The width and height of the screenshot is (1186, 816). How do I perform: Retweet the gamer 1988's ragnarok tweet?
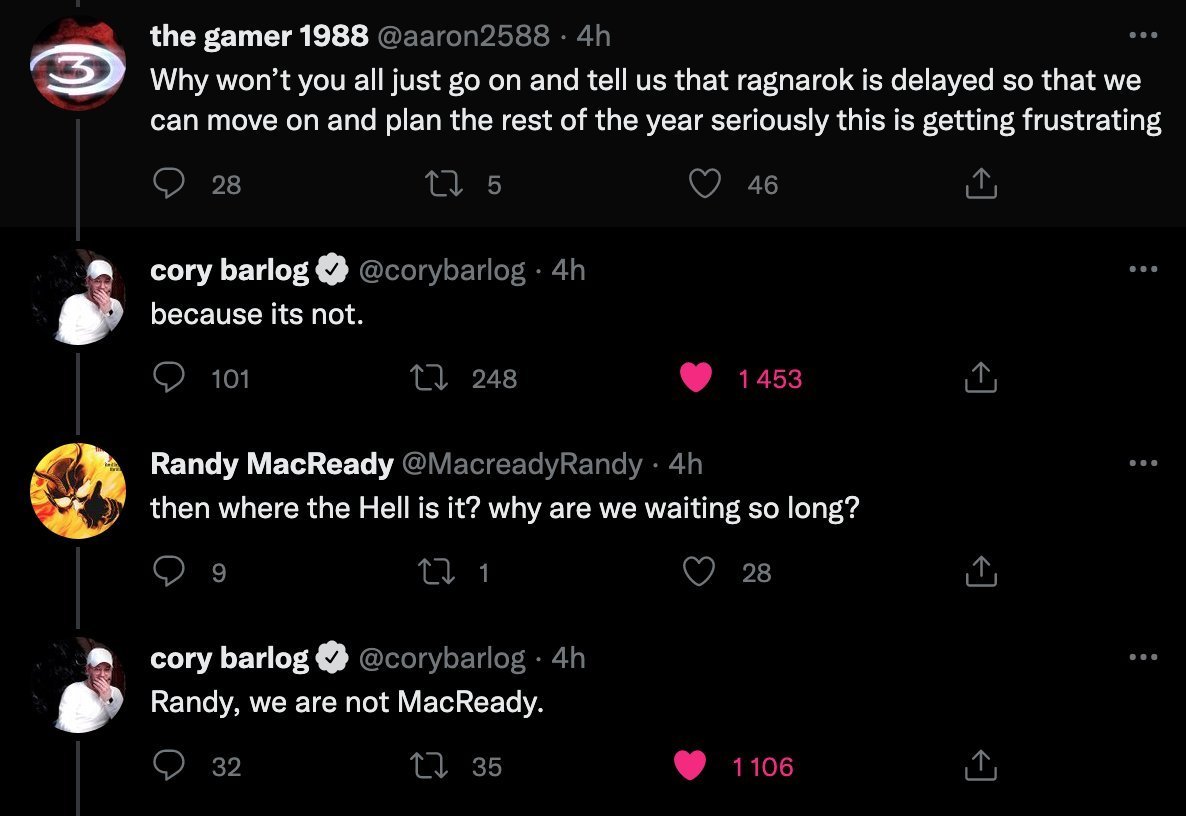pos(443,184)
